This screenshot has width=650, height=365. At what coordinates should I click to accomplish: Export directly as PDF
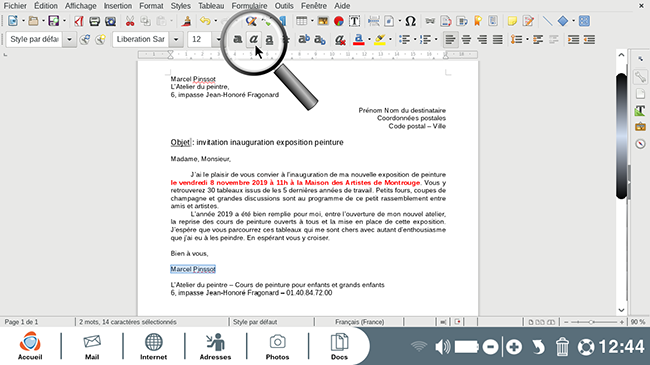coord(79,21)
